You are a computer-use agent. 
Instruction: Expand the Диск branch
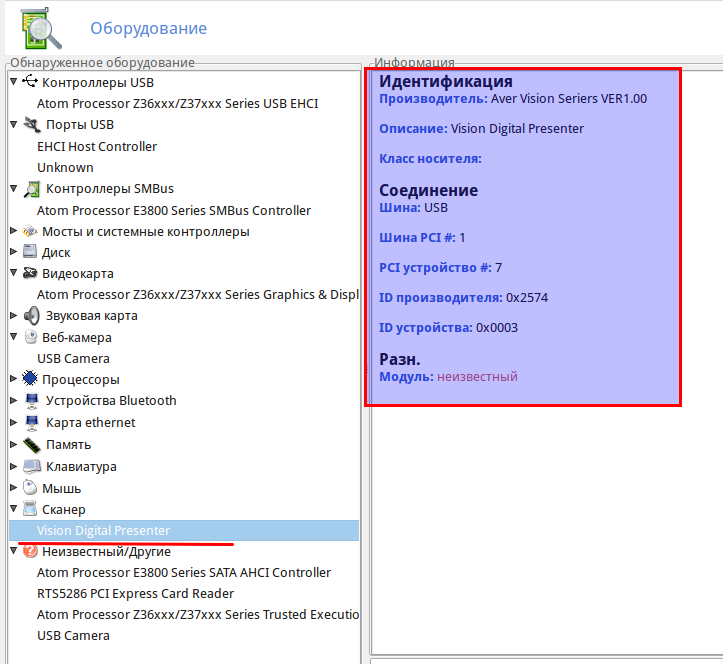(14, 252)
